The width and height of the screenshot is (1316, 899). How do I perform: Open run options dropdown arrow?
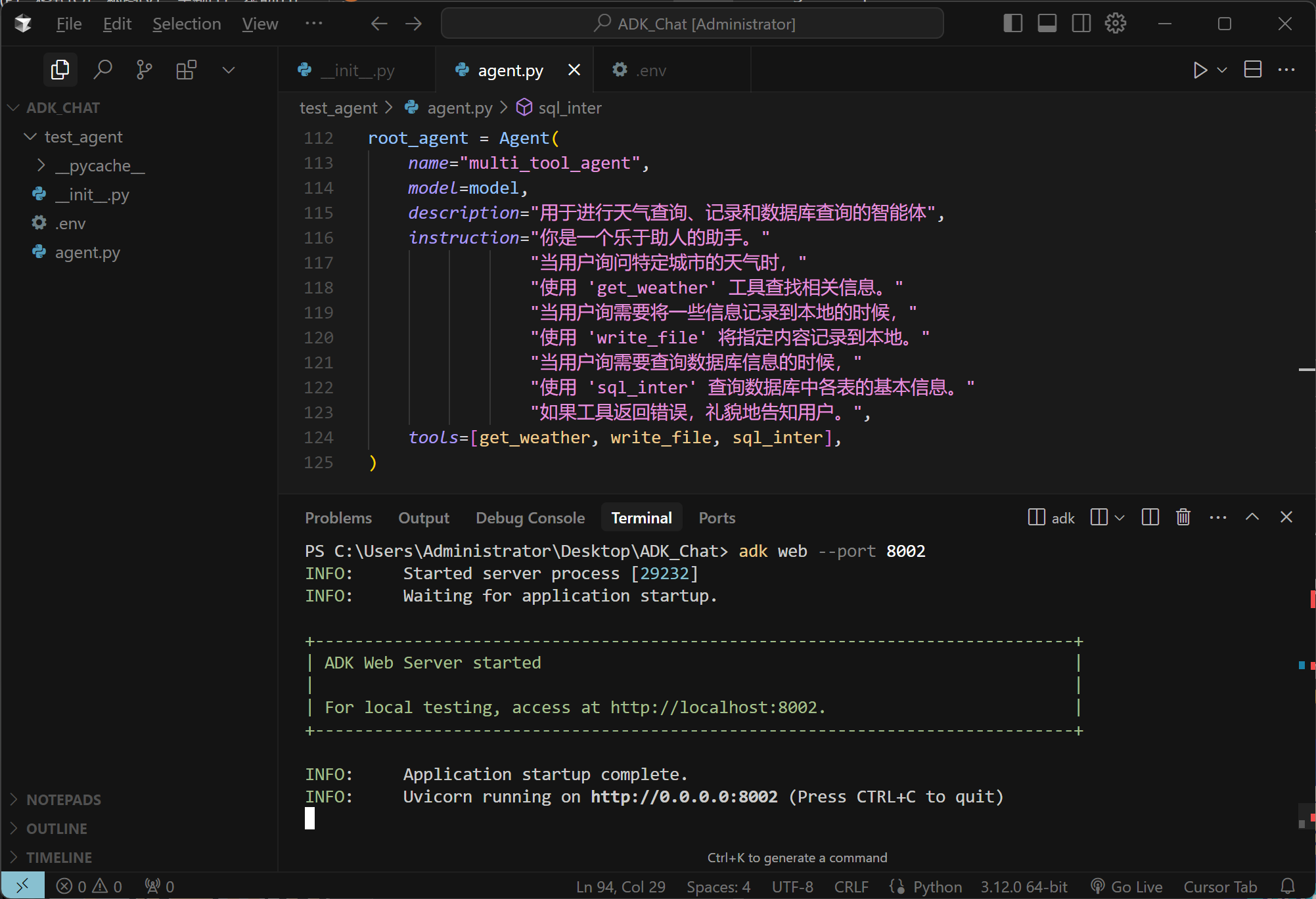[x=1222, y=70]
